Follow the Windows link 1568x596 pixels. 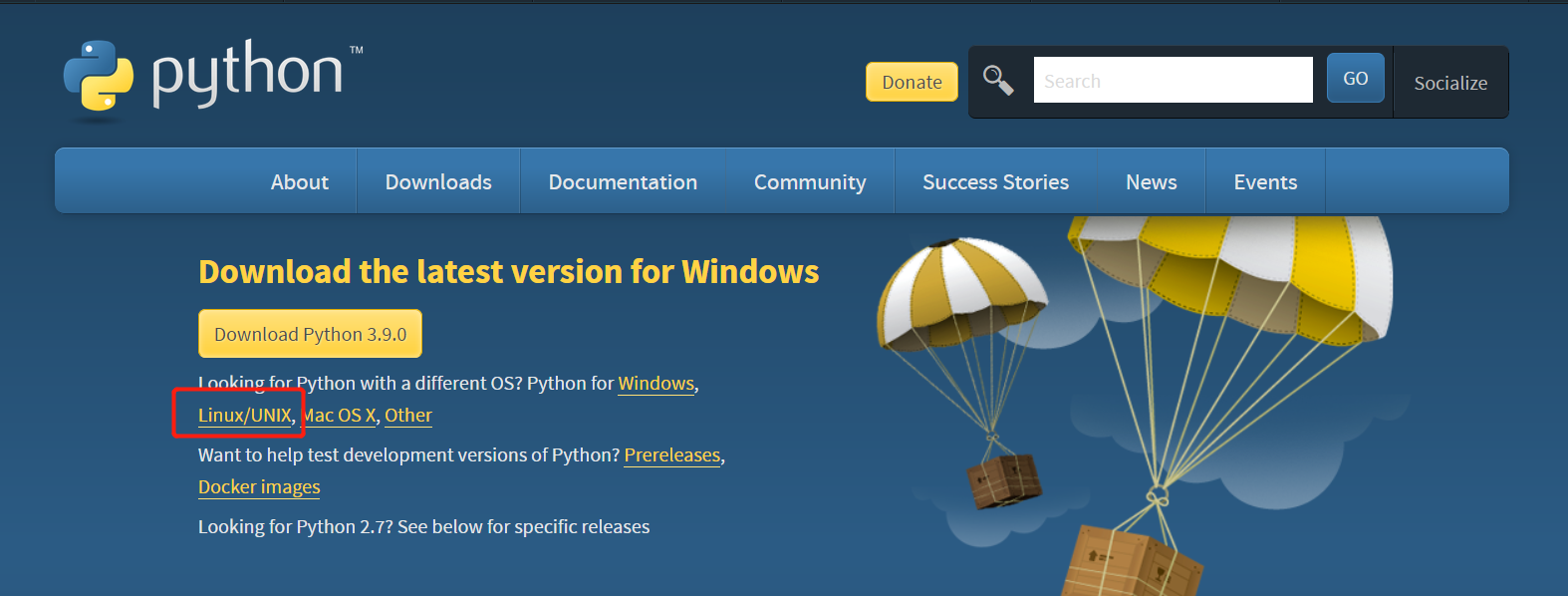[655, 384]
